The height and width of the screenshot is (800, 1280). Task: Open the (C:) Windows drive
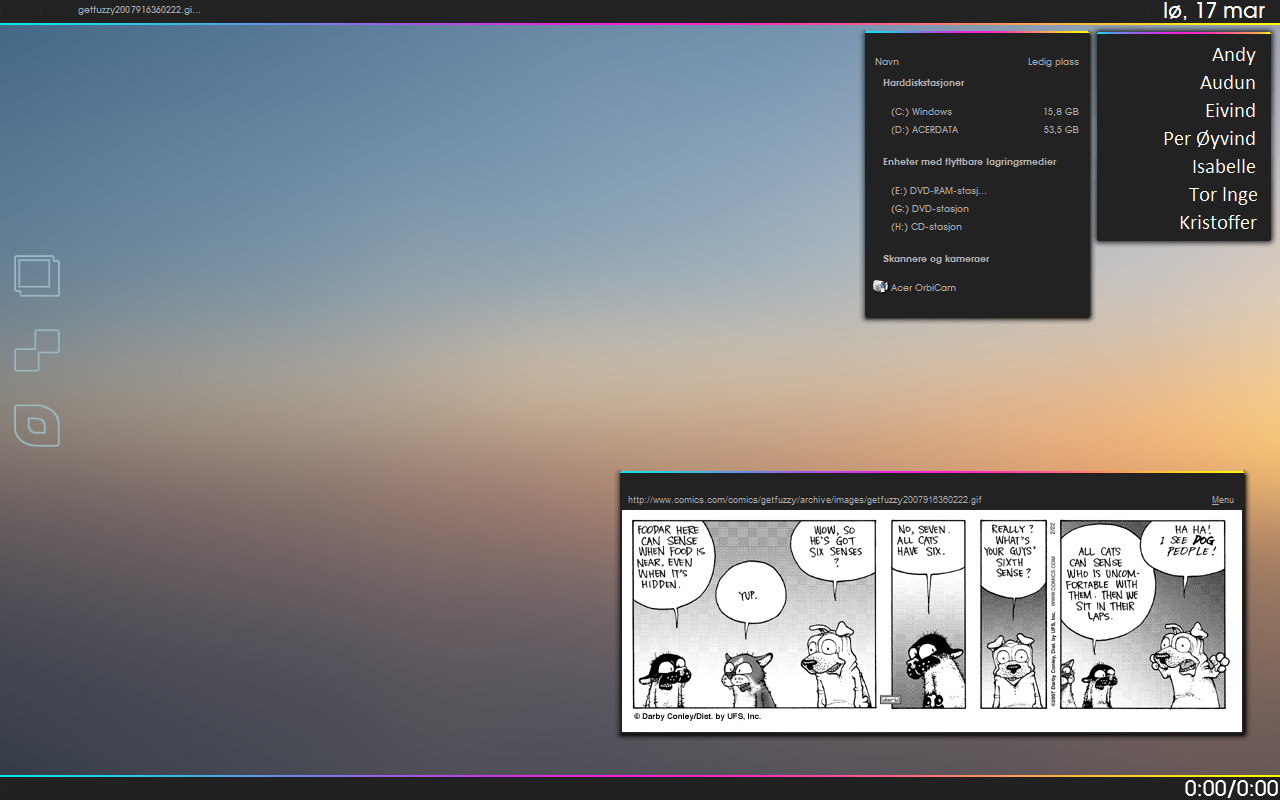[x=921, y=112]
